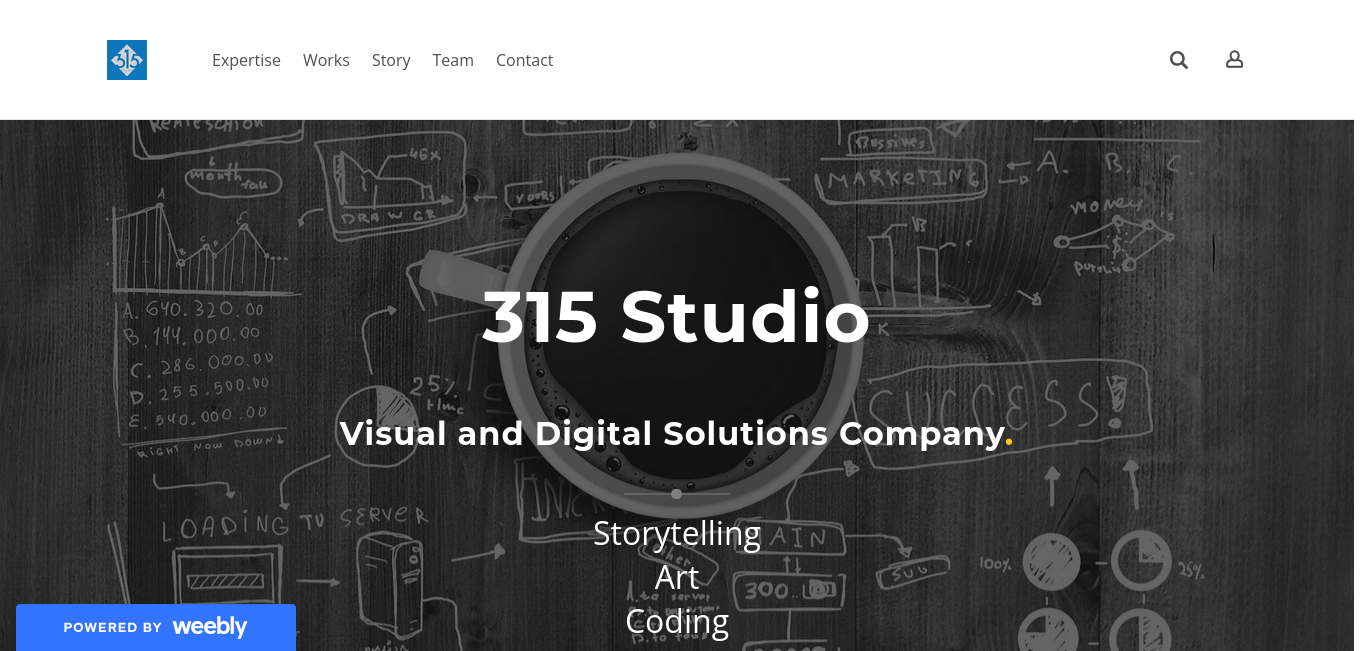
Task: Click the blue 315 Studio logo icon
Action: coord(127,60)
